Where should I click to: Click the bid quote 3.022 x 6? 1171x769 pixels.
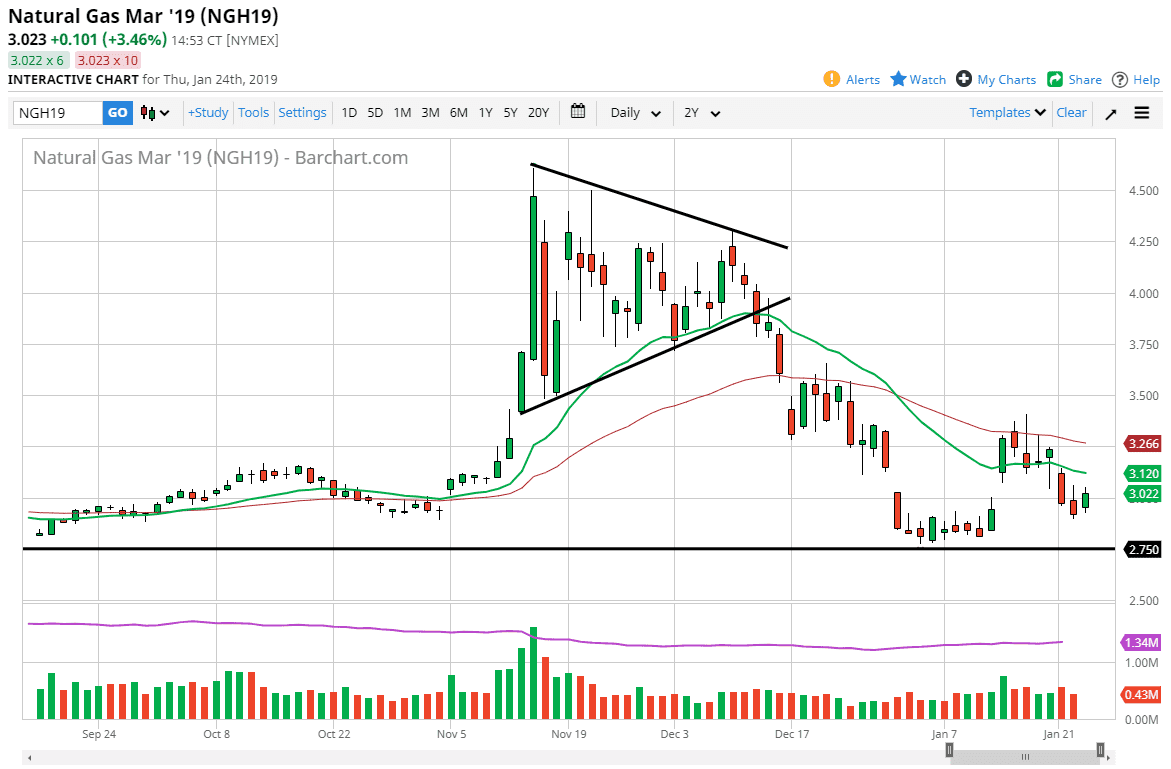[37, 60]
